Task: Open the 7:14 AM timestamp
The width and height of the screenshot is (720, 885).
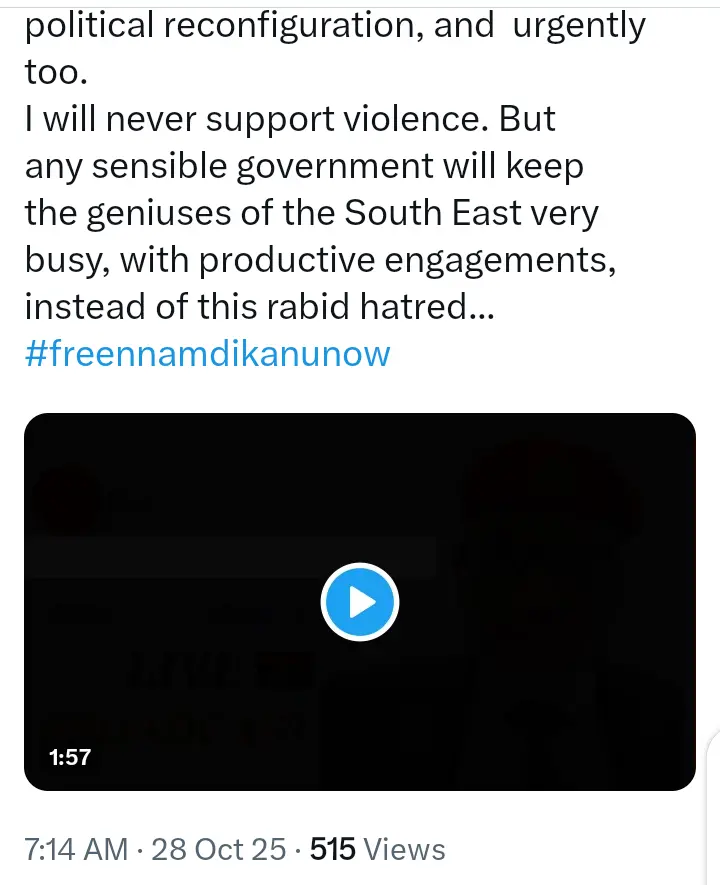Action: click(76, 850)
